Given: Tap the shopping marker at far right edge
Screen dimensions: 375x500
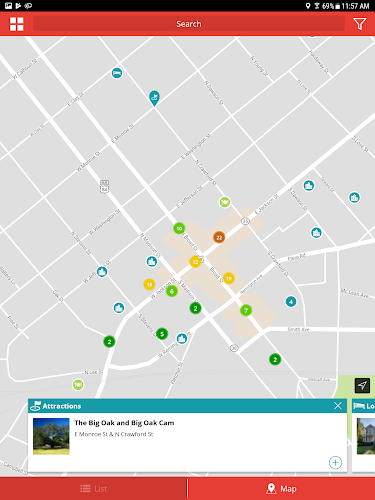Looking at the screenshot, I should pos(354,197).
